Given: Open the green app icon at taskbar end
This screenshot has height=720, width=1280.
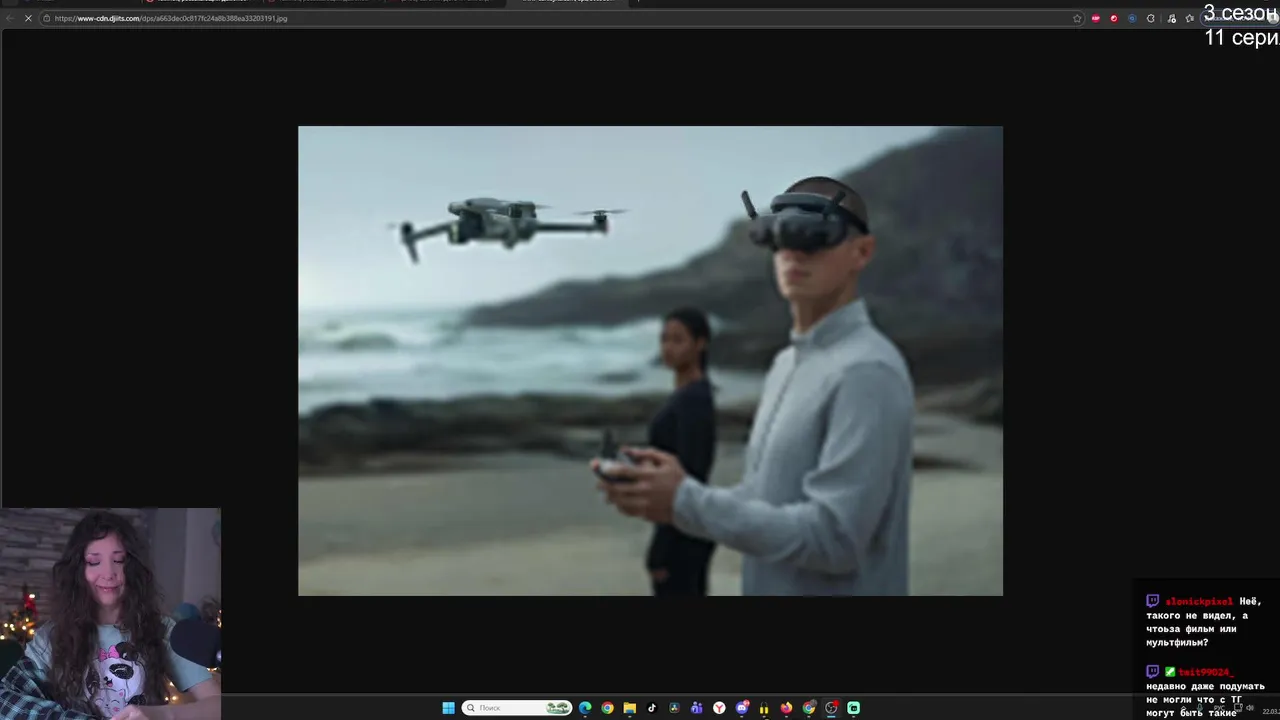Looking at the screenshot, I should [853, 708].
